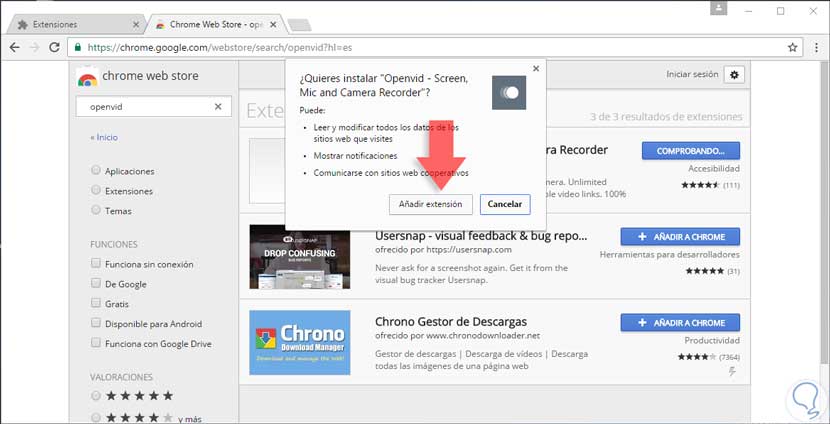This screenshot has width=830, height=424.
Task: Check Funciona sin conexión
Action: coord(96,263)
